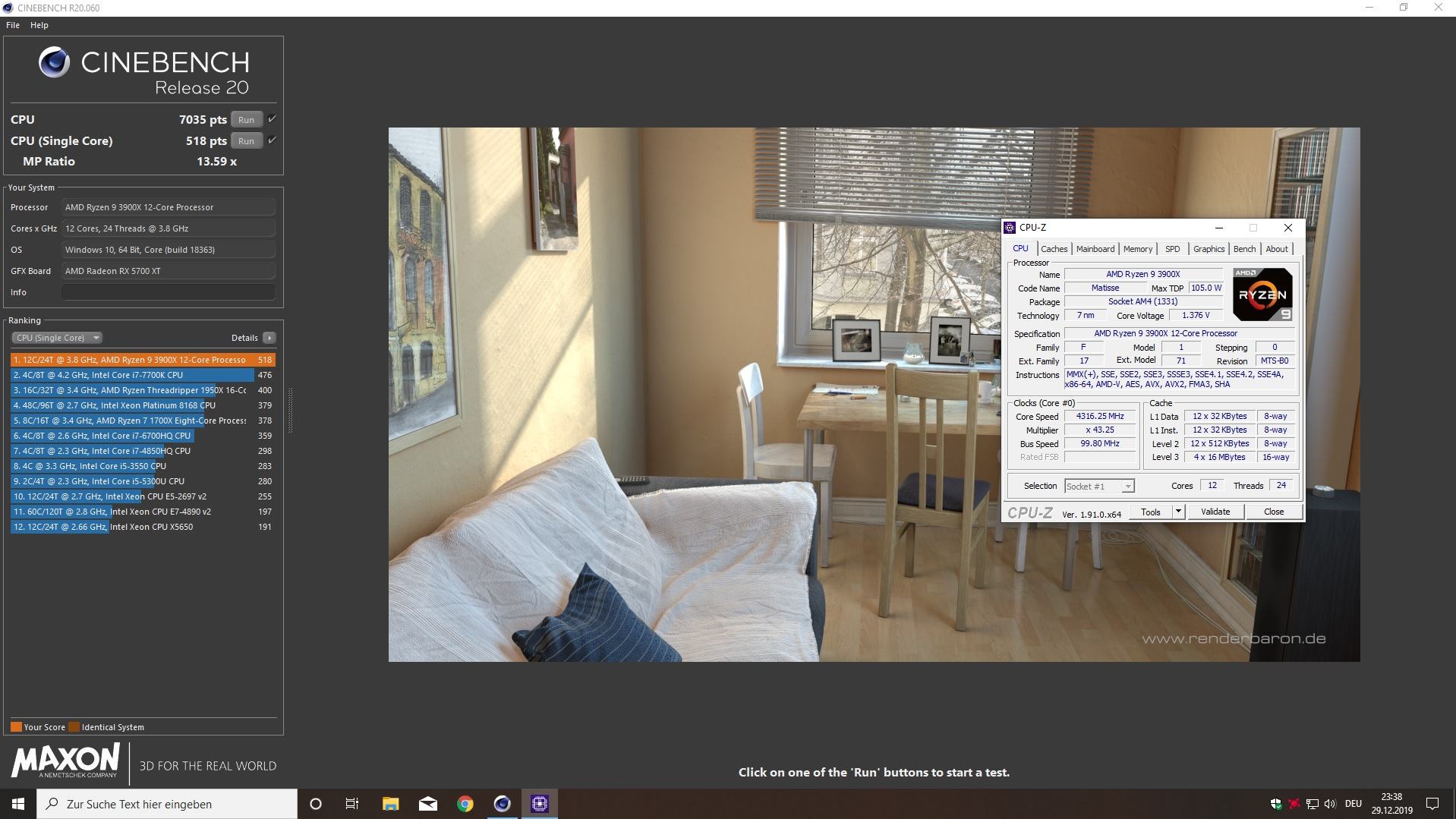Run the CPU multi-core test
This screenshot has width=1456, height=819.
pyautogui.click(x=246, y=119)
